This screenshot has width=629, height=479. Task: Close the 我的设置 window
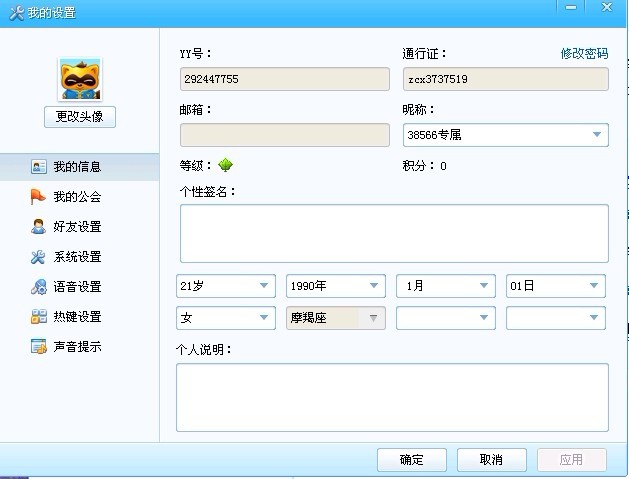click(x=607, y=8)
